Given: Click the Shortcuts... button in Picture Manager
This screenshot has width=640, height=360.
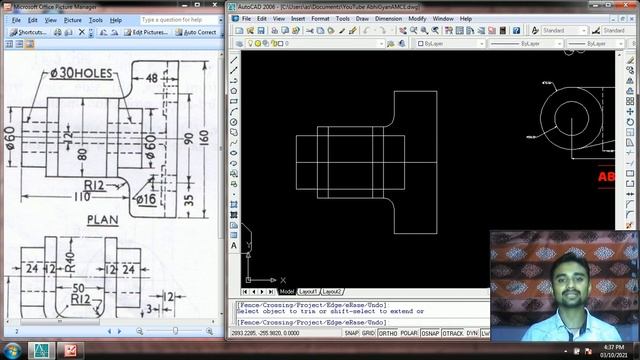Looking at the screenshot, I should click(28, 32).
